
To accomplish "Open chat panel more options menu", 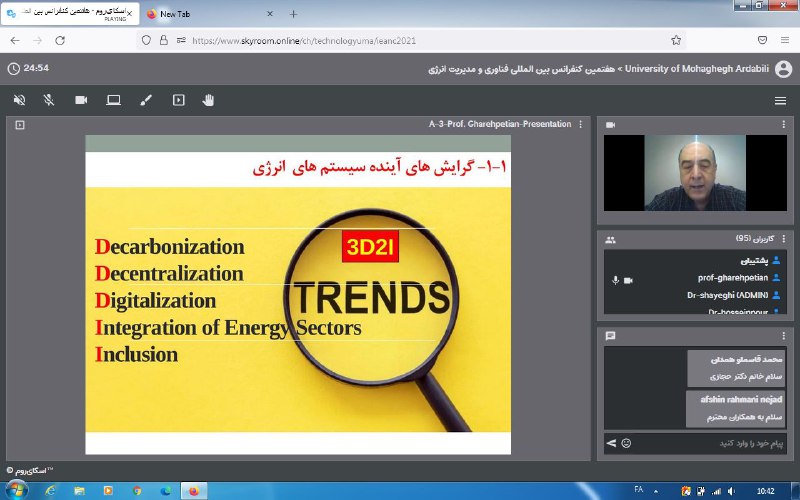I will point(784,336).
